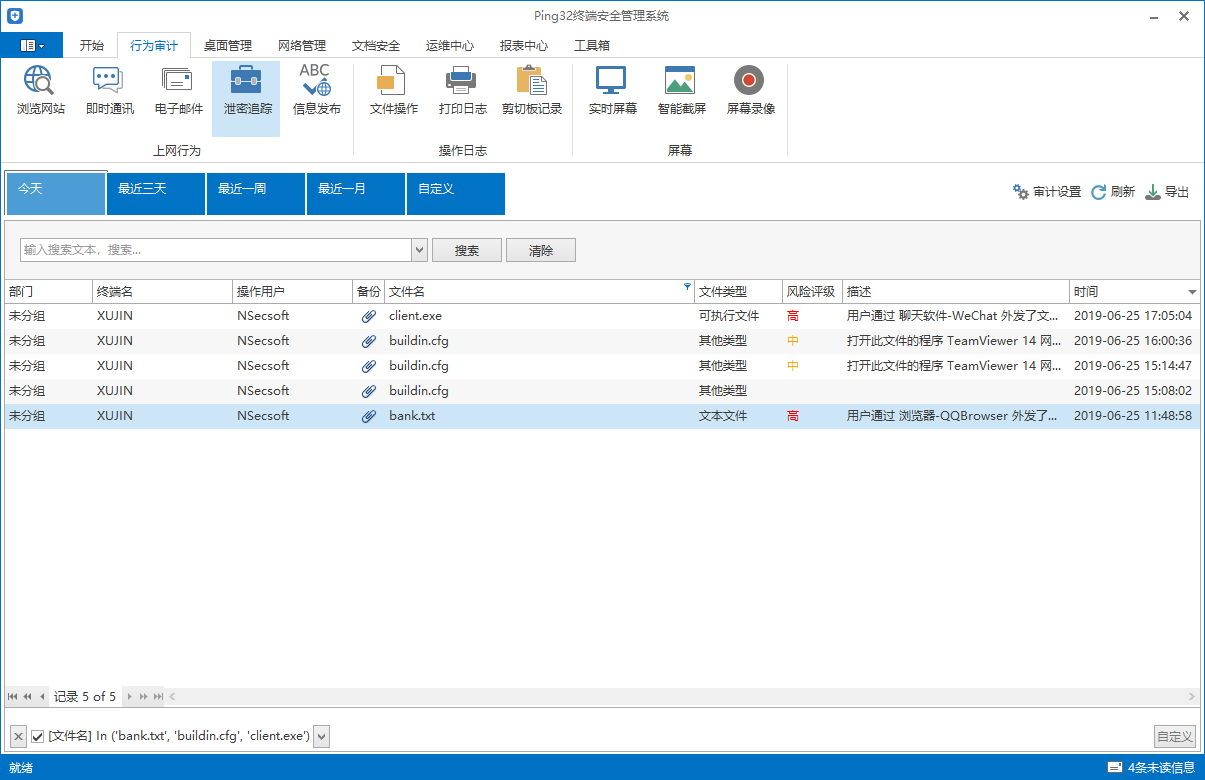1205x780 pixels.
Task: Remove the filter with X button
Action: point(18,737)
